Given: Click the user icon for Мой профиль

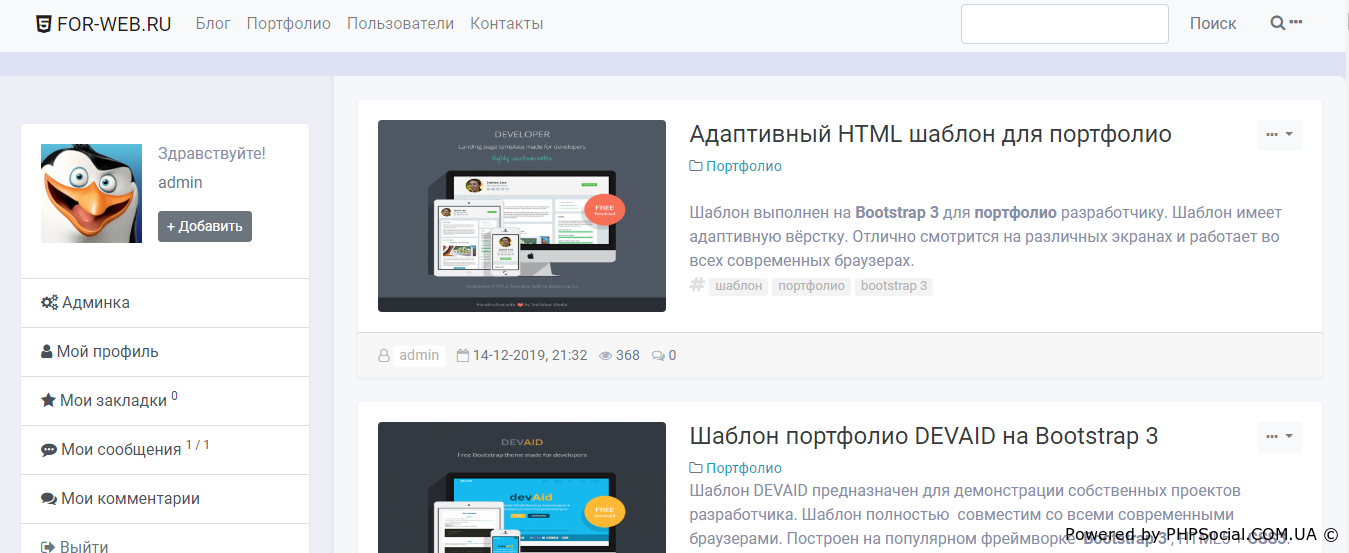Looking at the screenshot, I should [47, 352].
